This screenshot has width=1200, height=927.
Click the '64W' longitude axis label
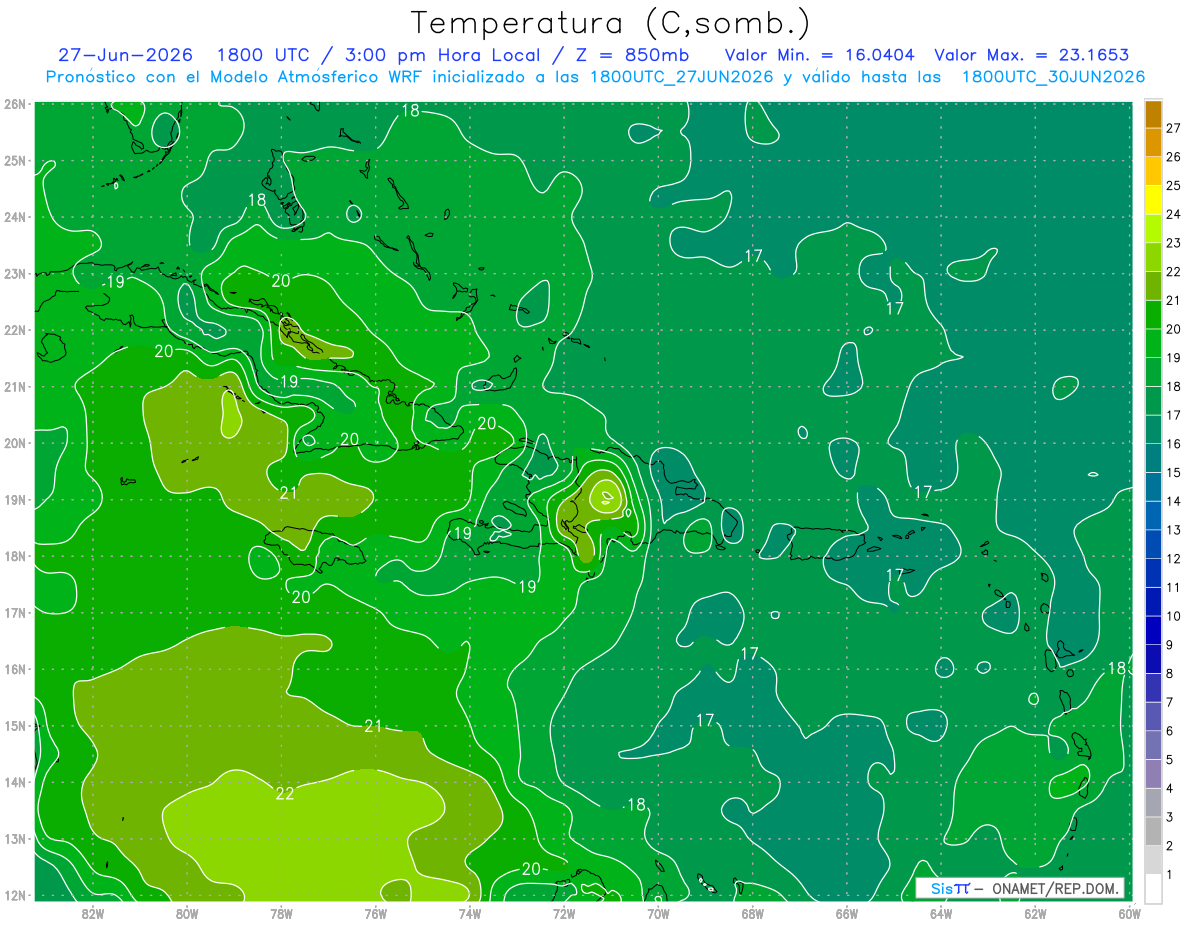point(941,913)
